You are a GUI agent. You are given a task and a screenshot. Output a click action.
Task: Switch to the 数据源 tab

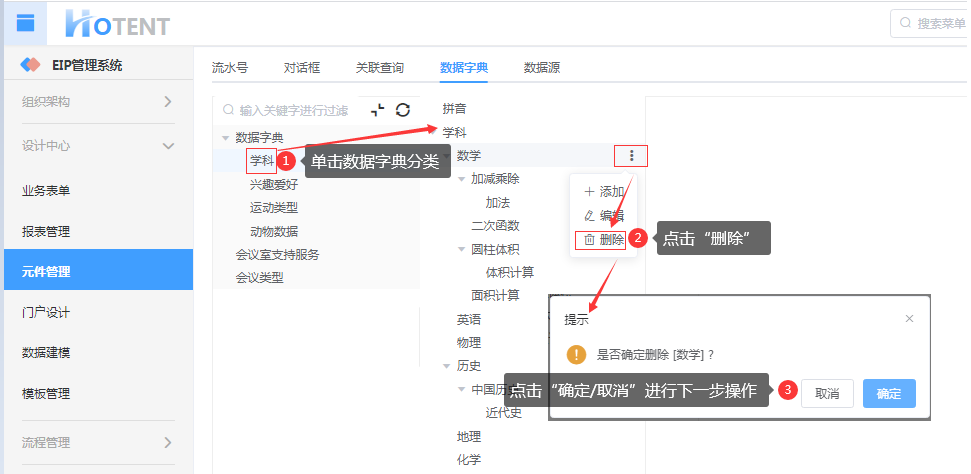[542, 68]
